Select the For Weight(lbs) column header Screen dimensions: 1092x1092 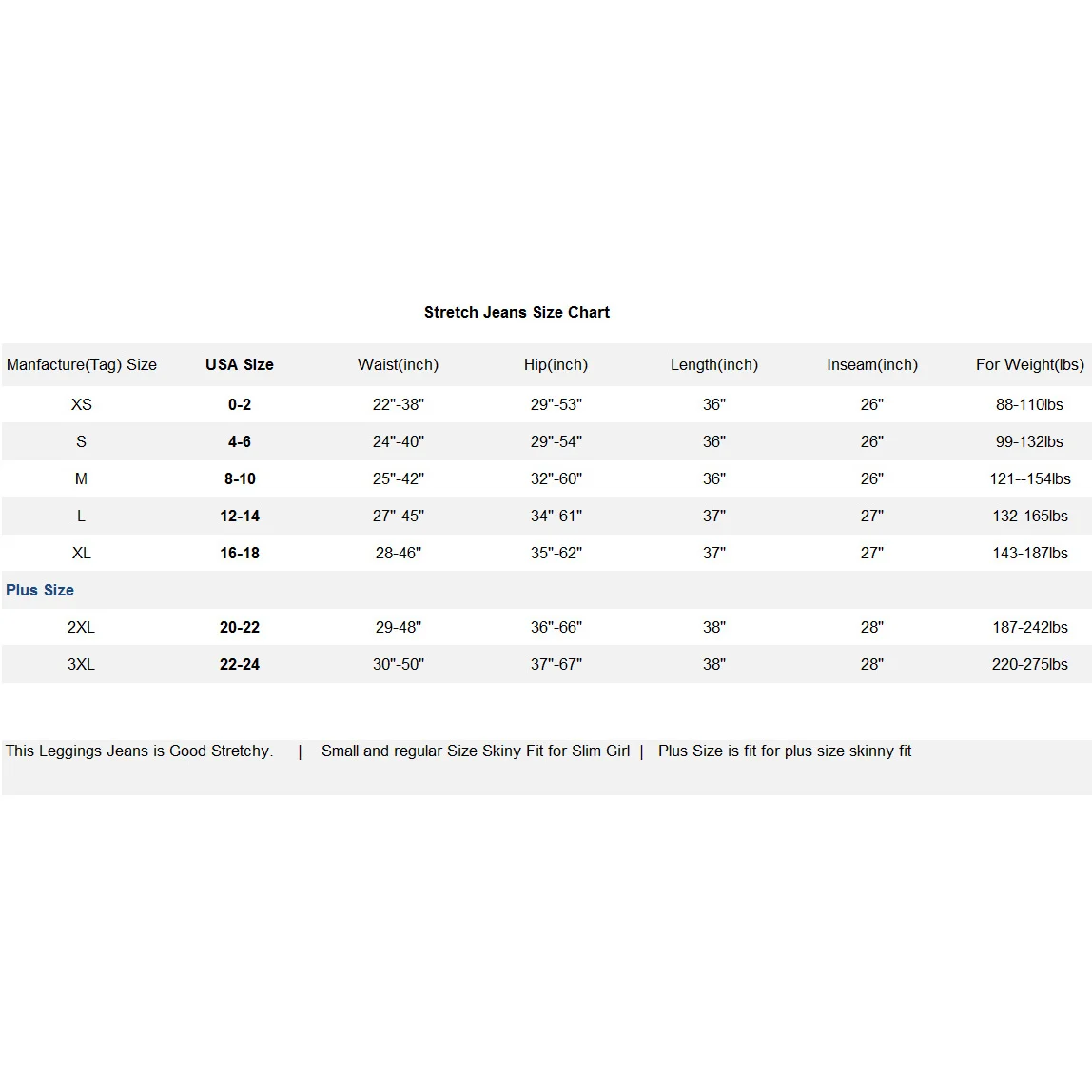[1029, 365]
